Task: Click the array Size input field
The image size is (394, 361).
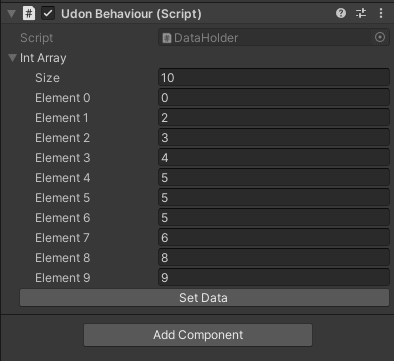Action: point(274,78)
